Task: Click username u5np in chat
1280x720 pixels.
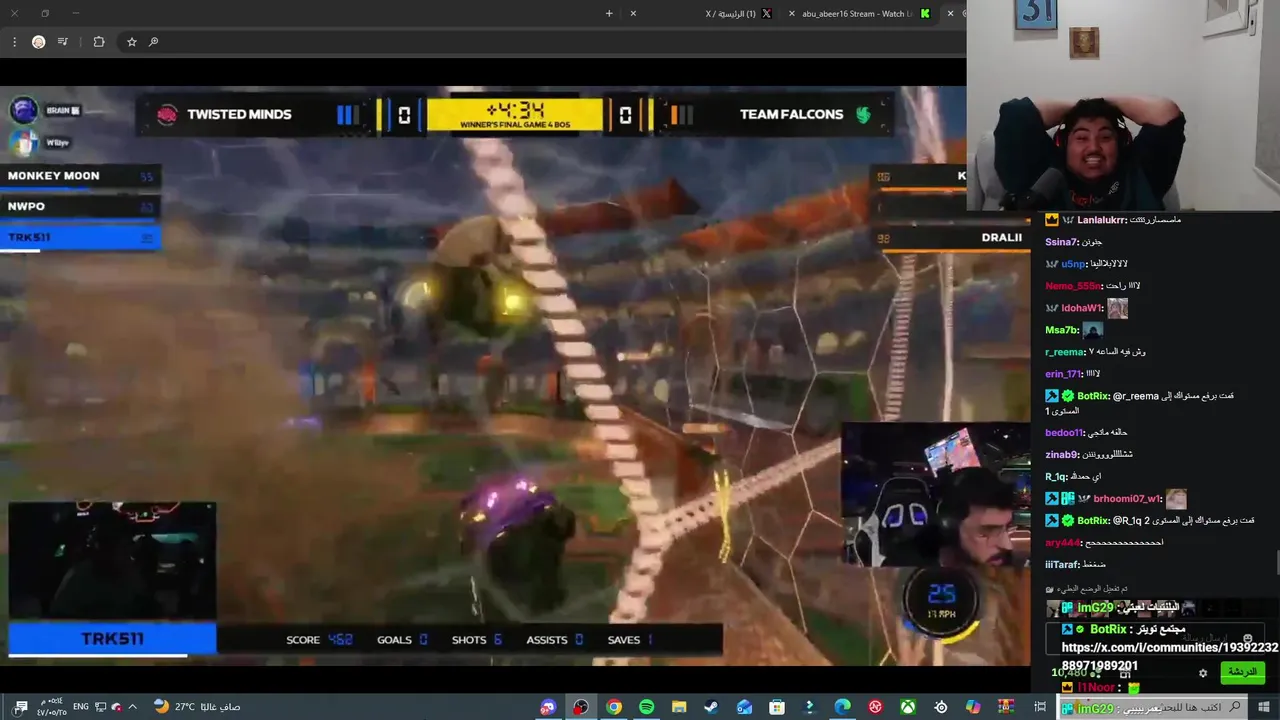Action: pos(1073,264)
